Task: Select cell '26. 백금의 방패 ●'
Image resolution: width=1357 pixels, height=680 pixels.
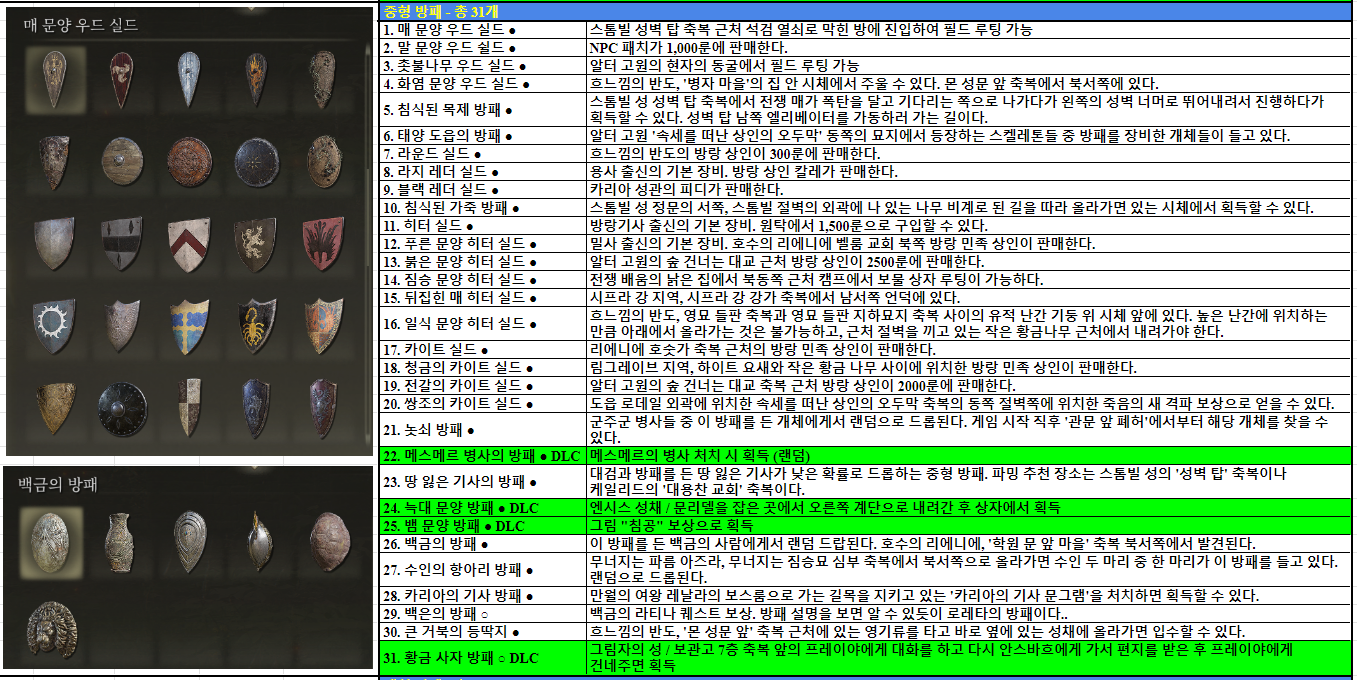Action: coord(483,544)
